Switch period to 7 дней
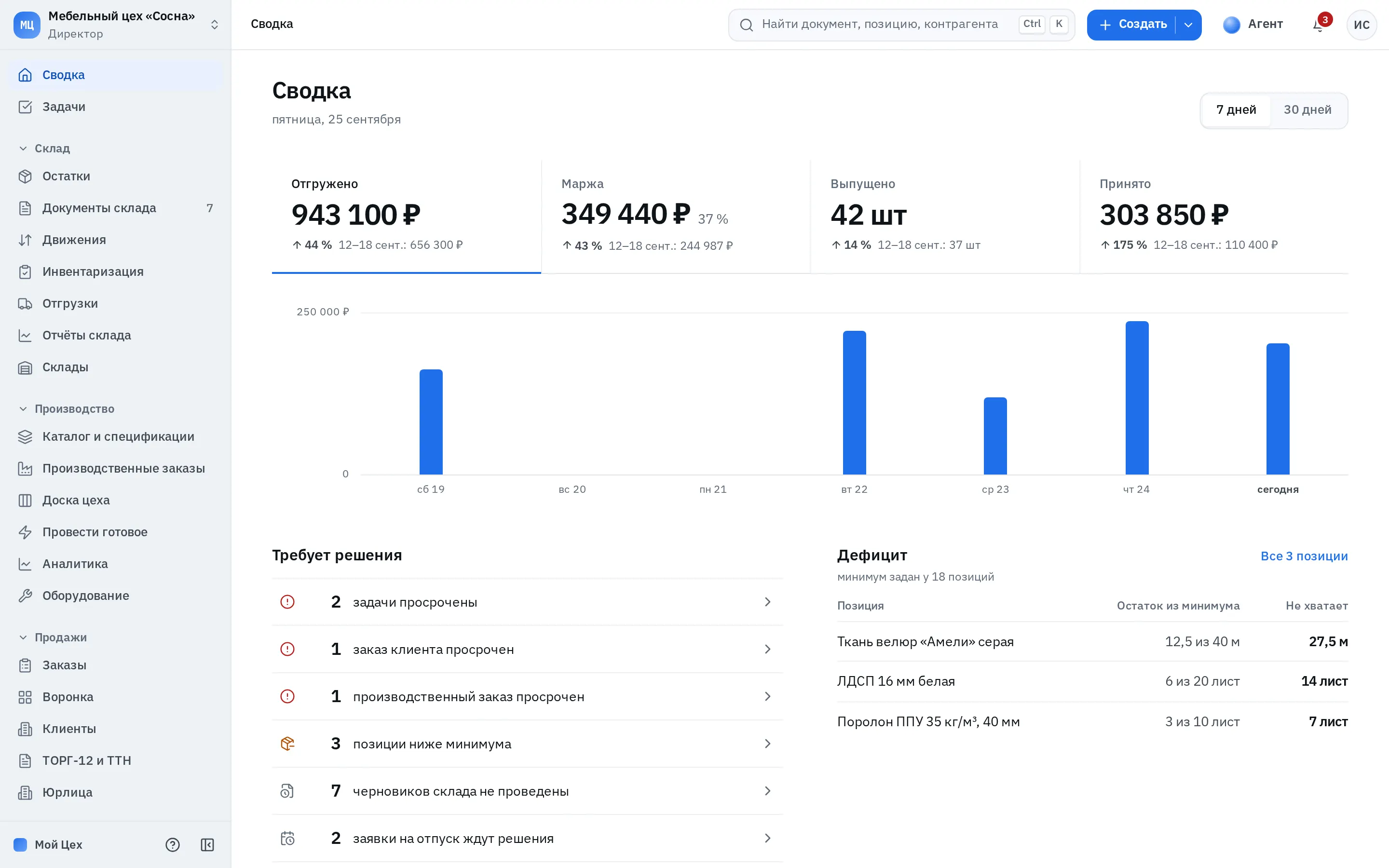 pos(1236,110)
